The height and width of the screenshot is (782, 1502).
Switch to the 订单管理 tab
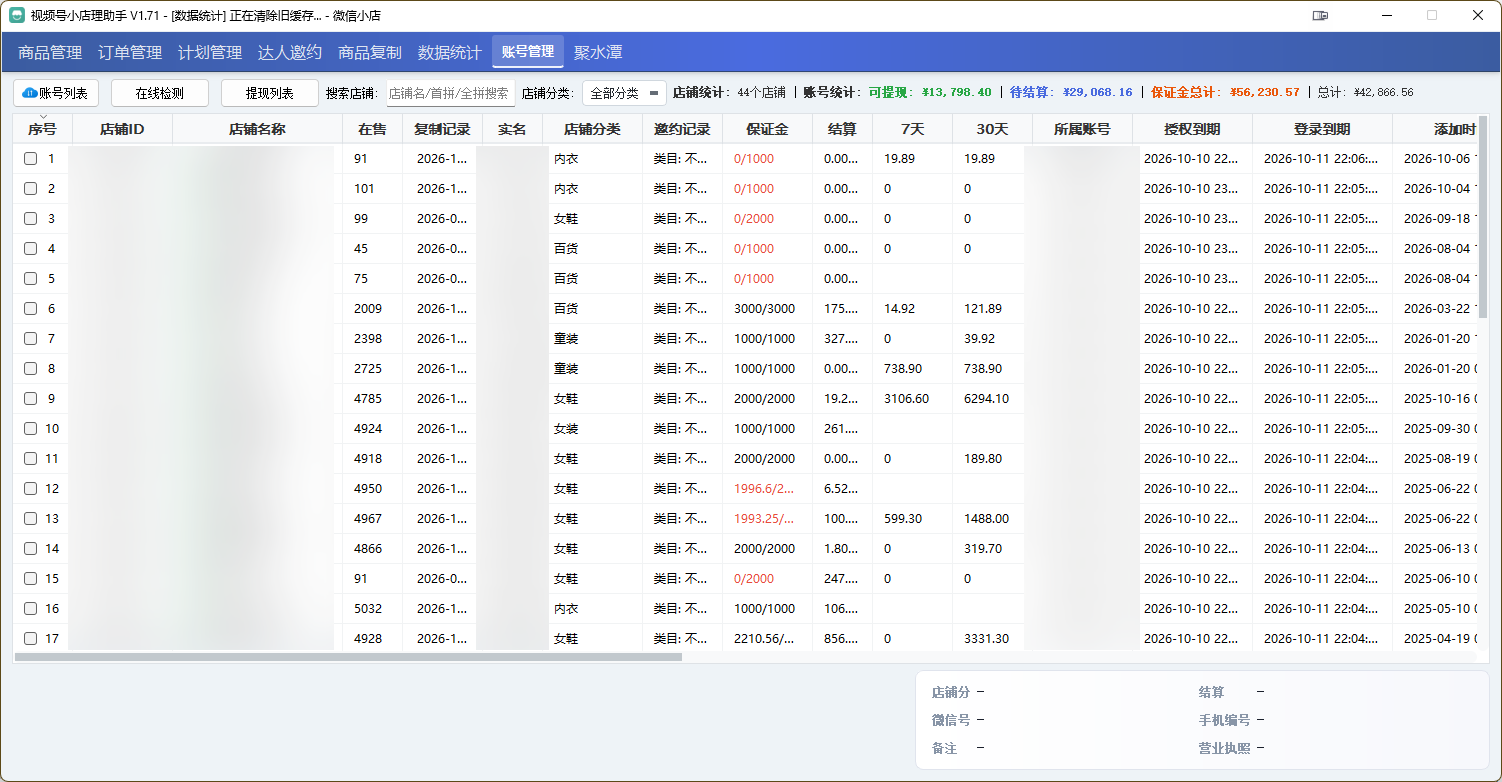pos(130,52)
